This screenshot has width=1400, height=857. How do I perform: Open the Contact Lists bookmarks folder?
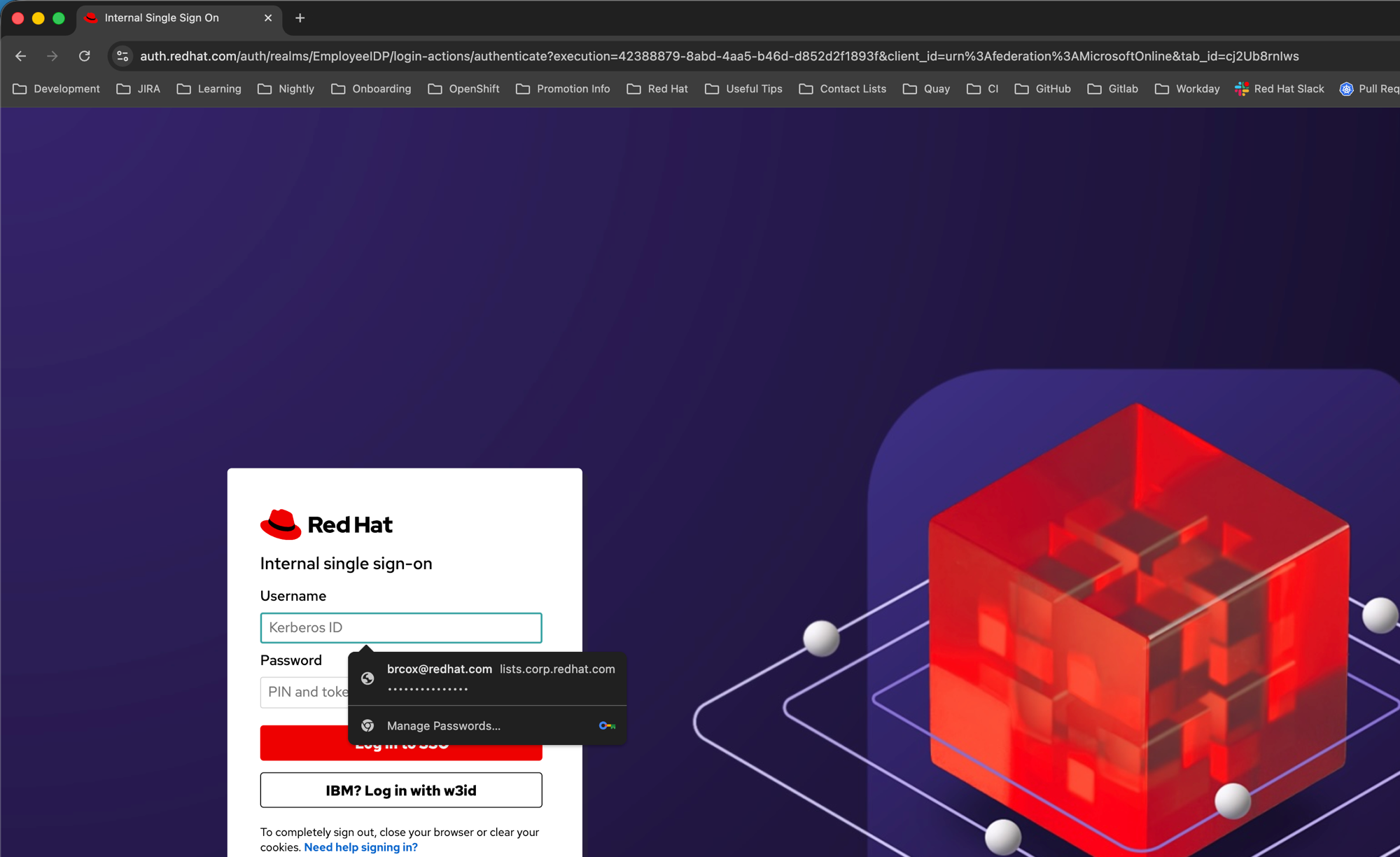[x=843, y=89]
